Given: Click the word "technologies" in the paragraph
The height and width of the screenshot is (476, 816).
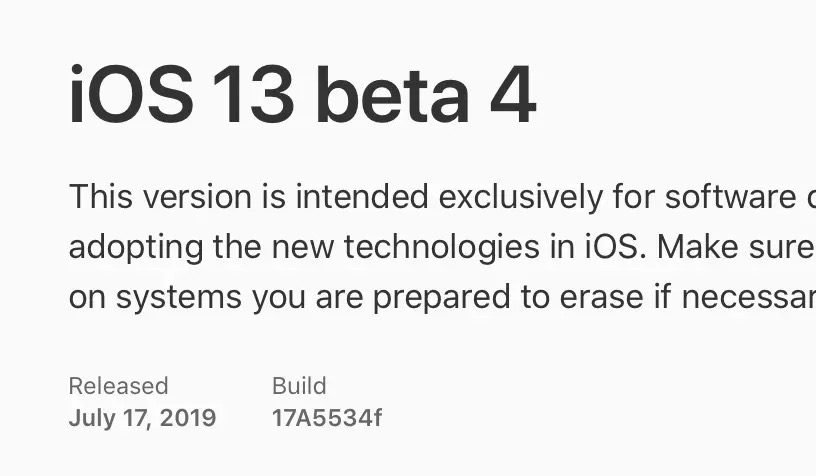Looking at the screenshot, I should pyautogui.click(x=441, y=248).
